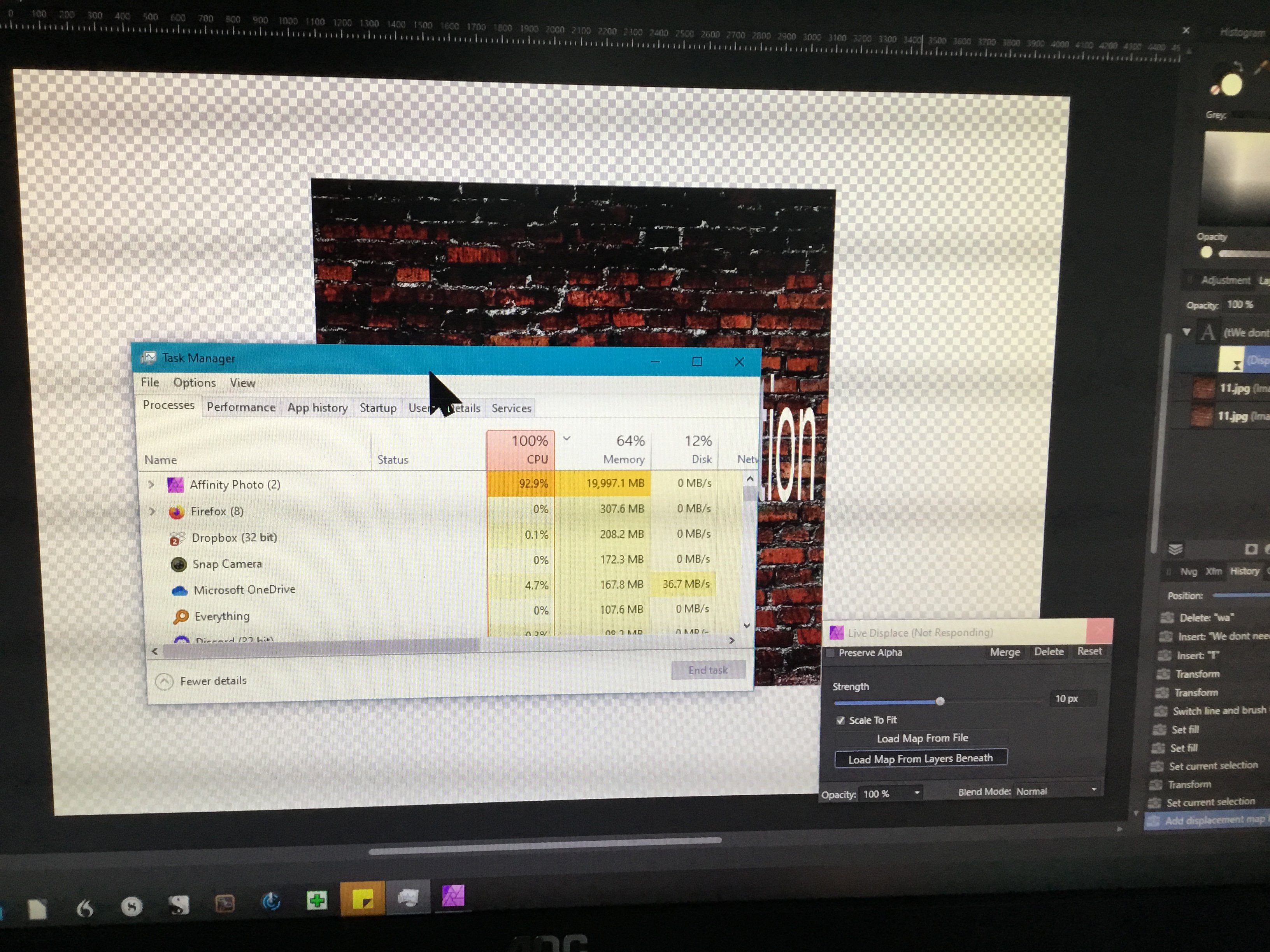Open Task Manager taskbar icon
The image size is (1270, 952).
408,898
